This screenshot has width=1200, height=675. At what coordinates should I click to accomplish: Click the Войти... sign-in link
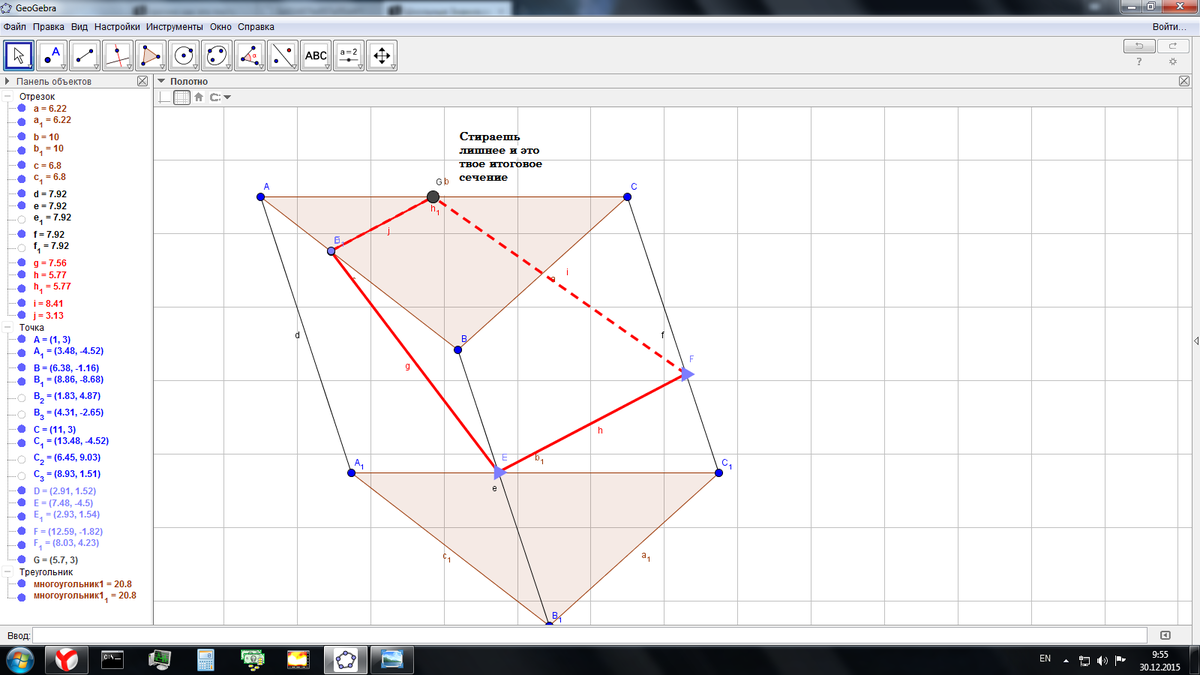click(1168, 26)
